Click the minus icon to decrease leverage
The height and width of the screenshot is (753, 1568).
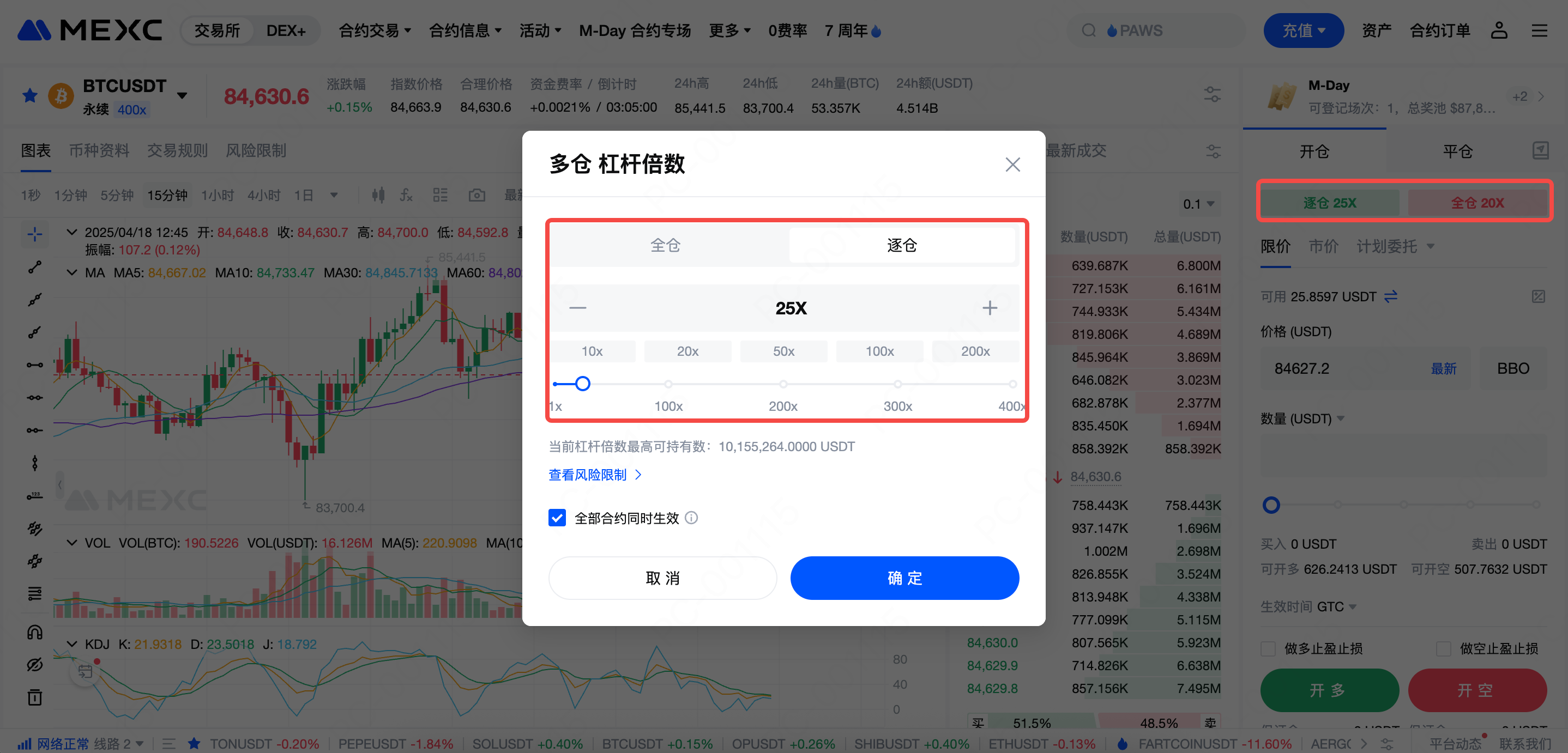578,308
